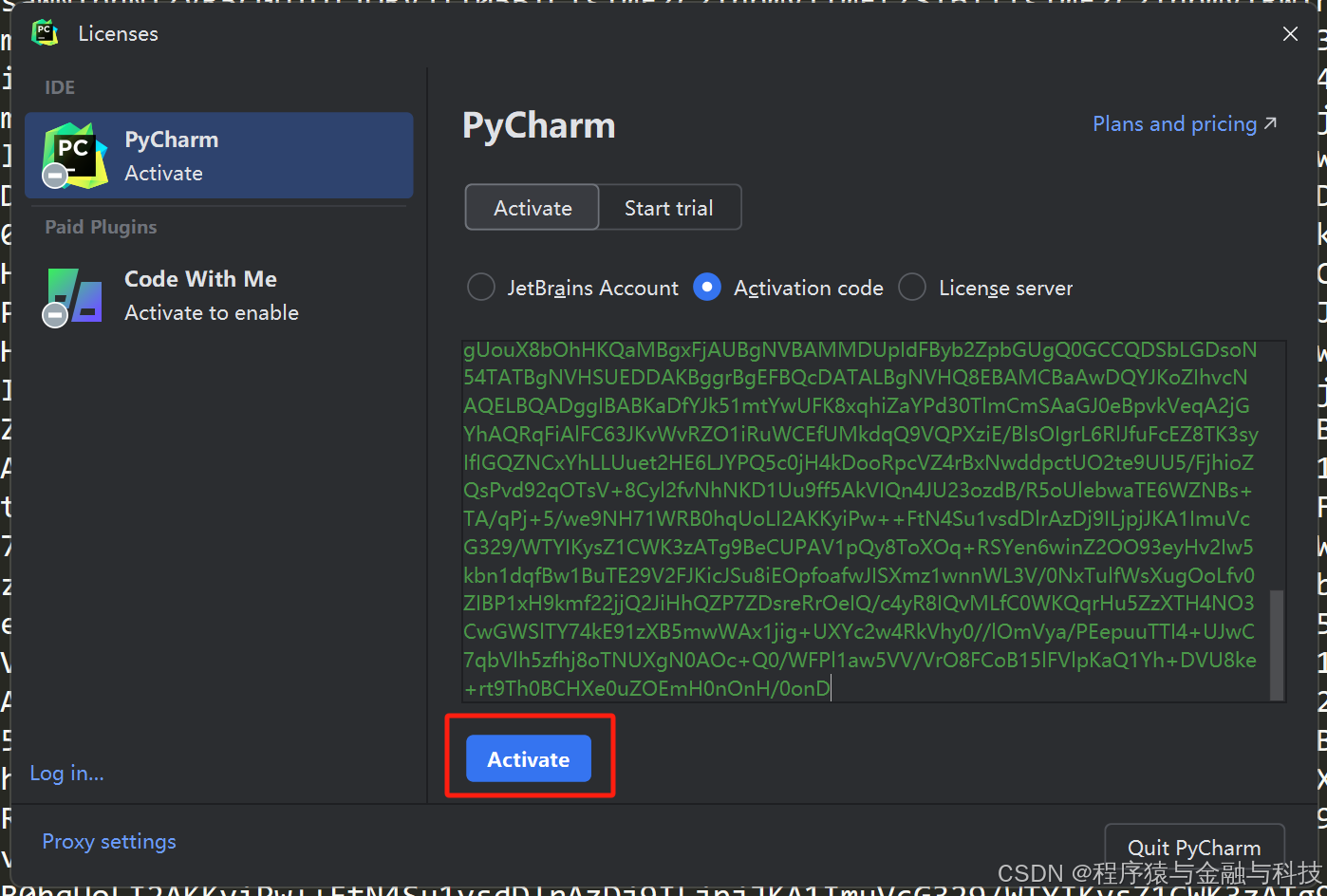Screen dimensions: 1327x896
Task: Open Plans and pricing link
Action: [x=1185, y=124]
